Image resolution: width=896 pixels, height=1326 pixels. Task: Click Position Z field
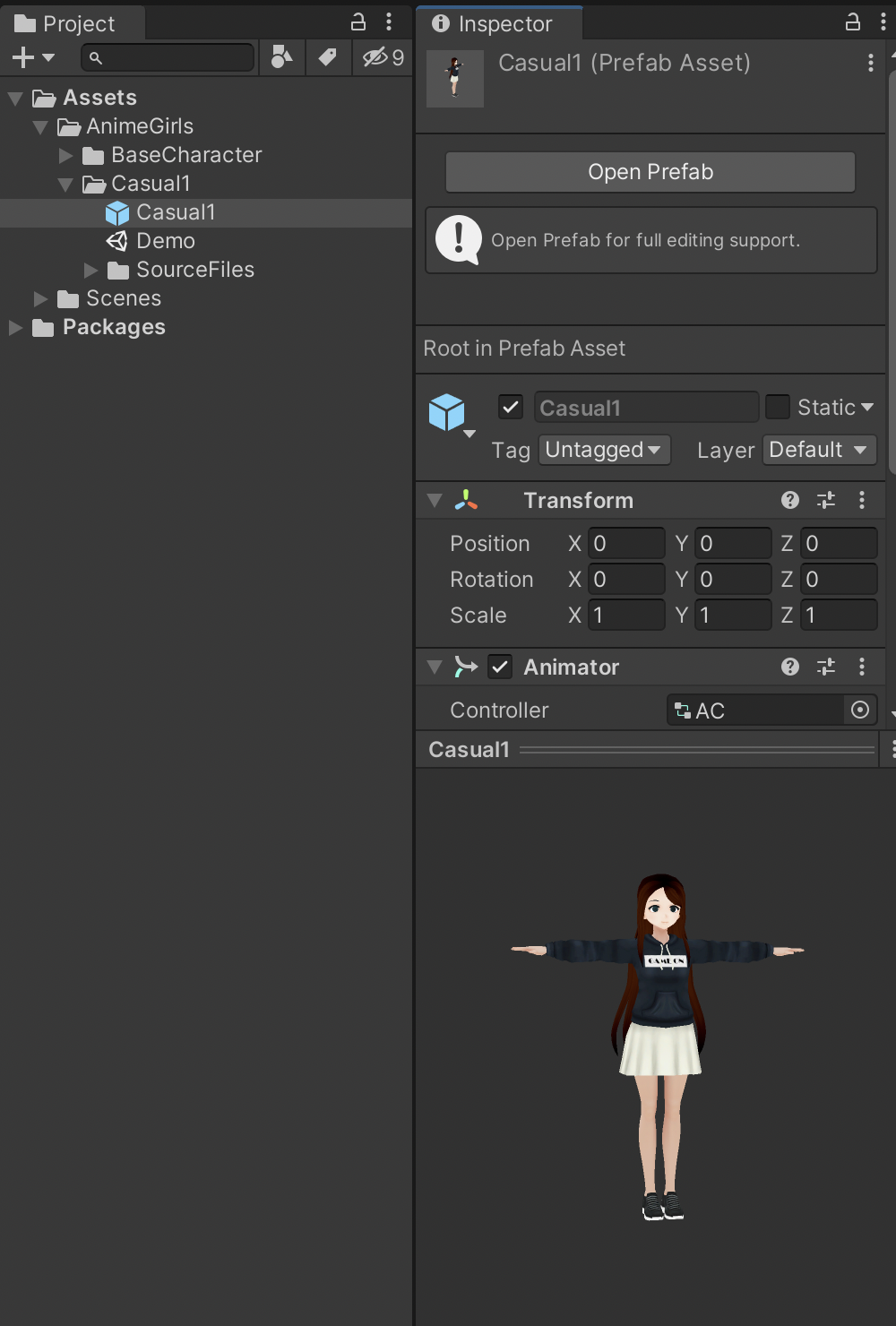(839, 544)
